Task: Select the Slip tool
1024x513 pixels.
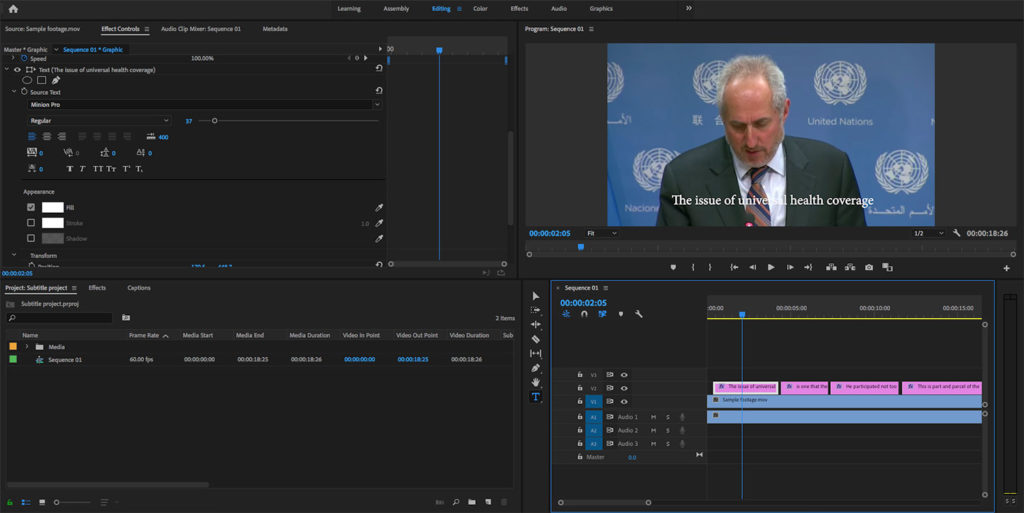Action: click(x=536, y=353)
